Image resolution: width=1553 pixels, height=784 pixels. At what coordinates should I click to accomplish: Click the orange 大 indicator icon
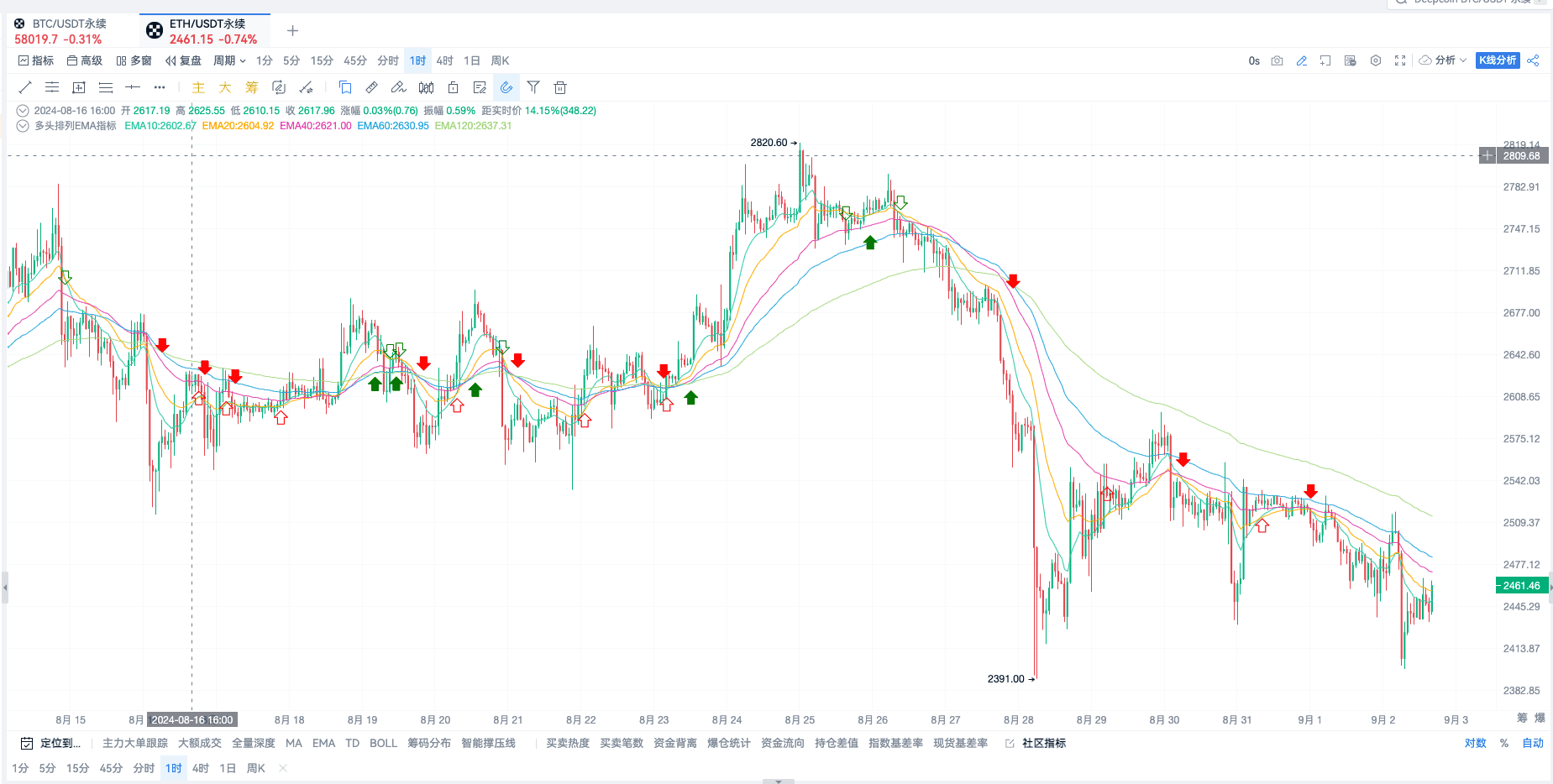pyautogui.click(x=225, y=87)
